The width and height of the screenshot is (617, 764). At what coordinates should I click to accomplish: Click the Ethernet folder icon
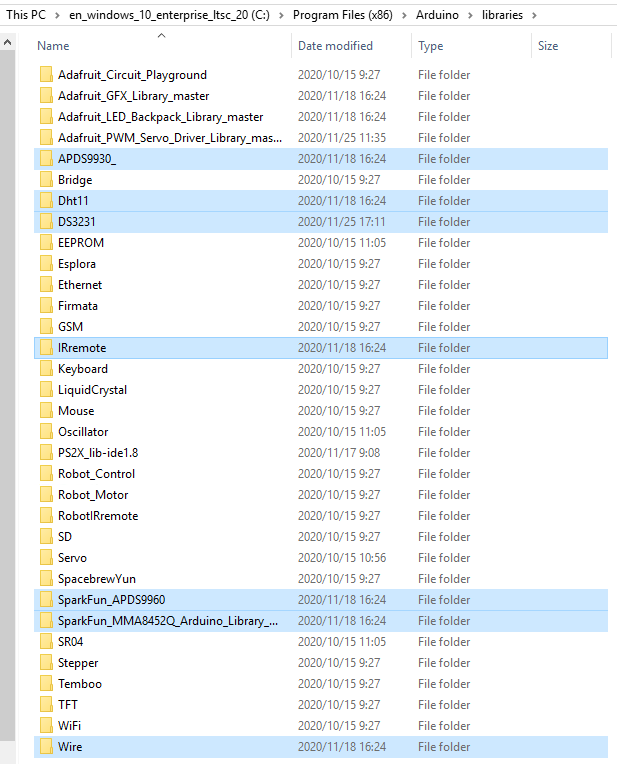click(46, 284)
